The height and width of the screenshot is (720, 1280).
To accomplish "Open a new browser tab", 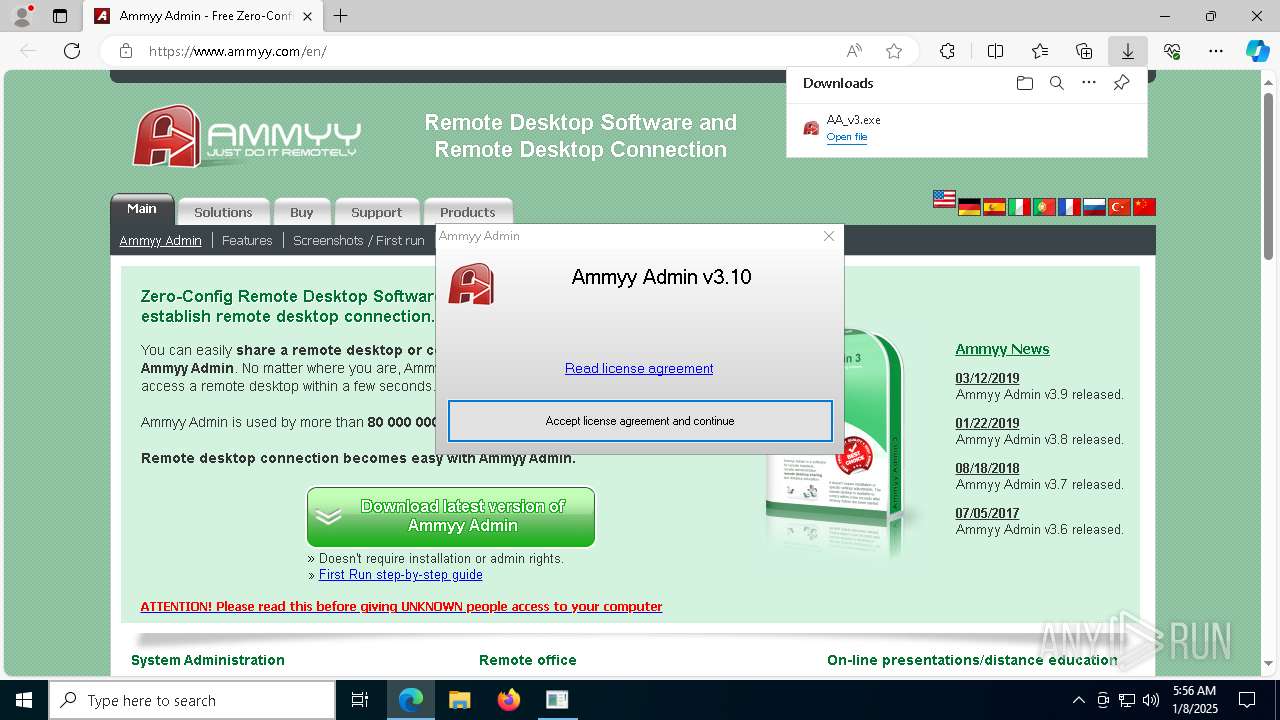I will (x=341, y=16).
